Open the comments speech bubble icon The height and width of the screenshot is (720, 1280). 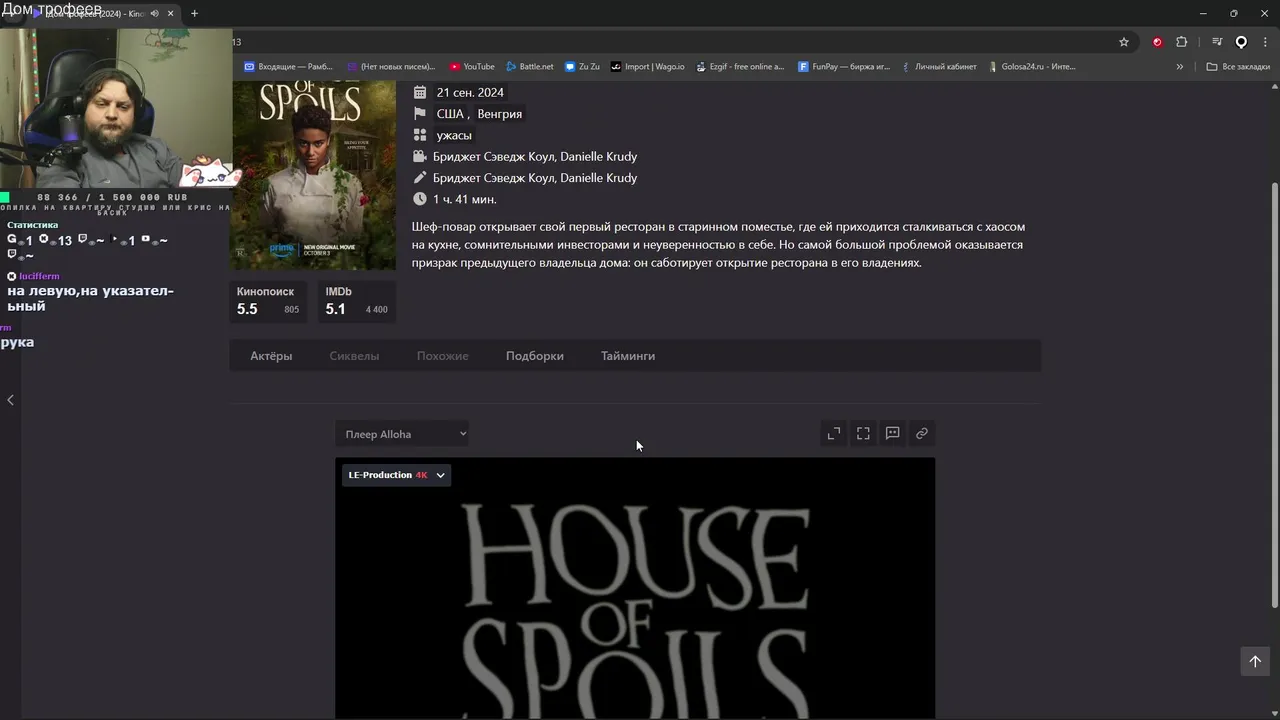coord(893,433)
